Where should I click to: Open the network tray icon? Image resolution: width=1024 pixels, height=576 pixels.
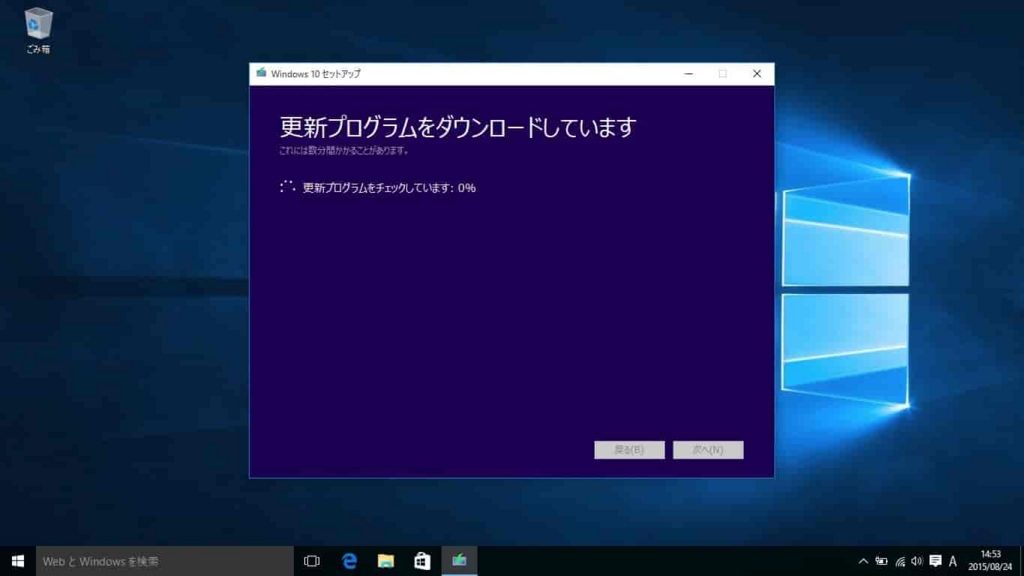pos(900,561)
